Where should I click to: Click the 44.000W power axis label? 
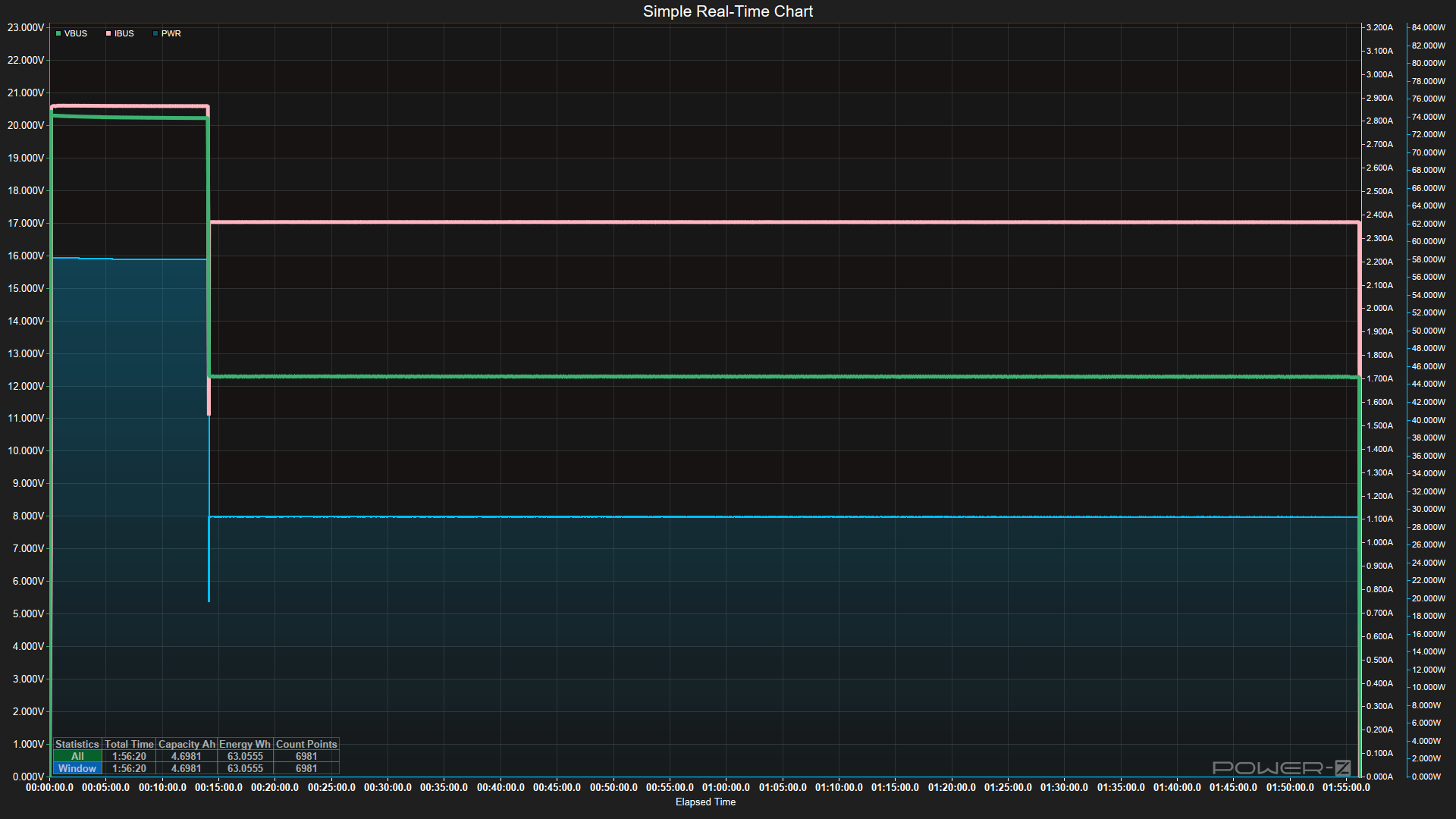[x=1429, y=384]
